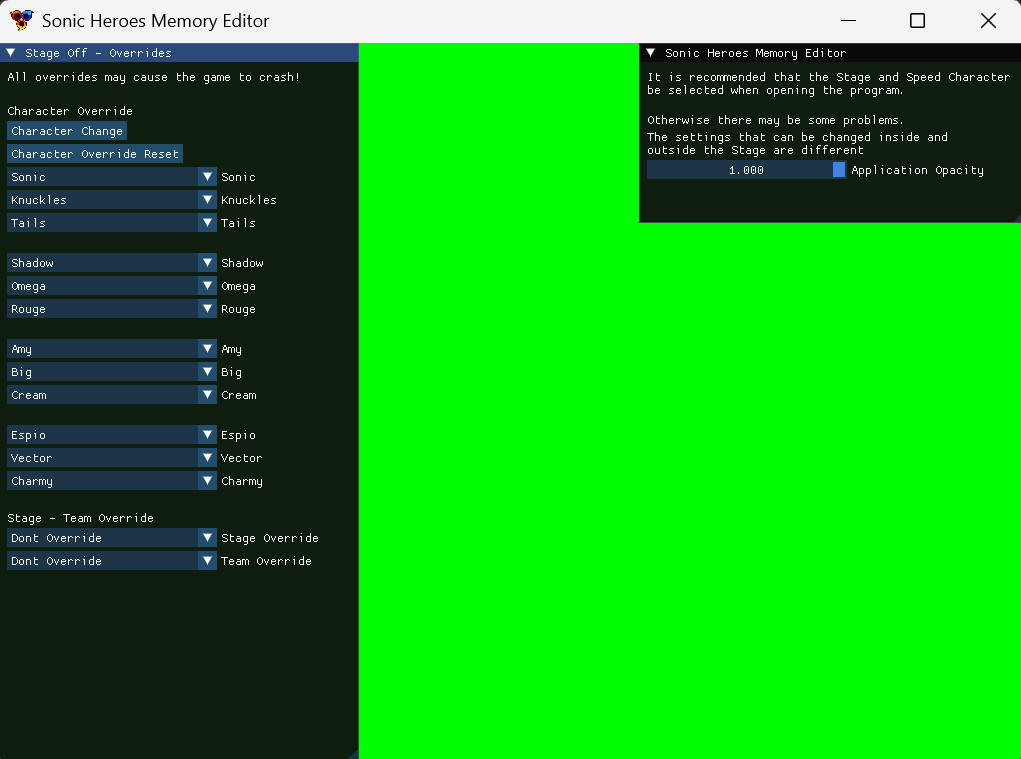Open the Team Override dropdown
This screenshot has height=759, width=1021.
(x=207, y=560)
